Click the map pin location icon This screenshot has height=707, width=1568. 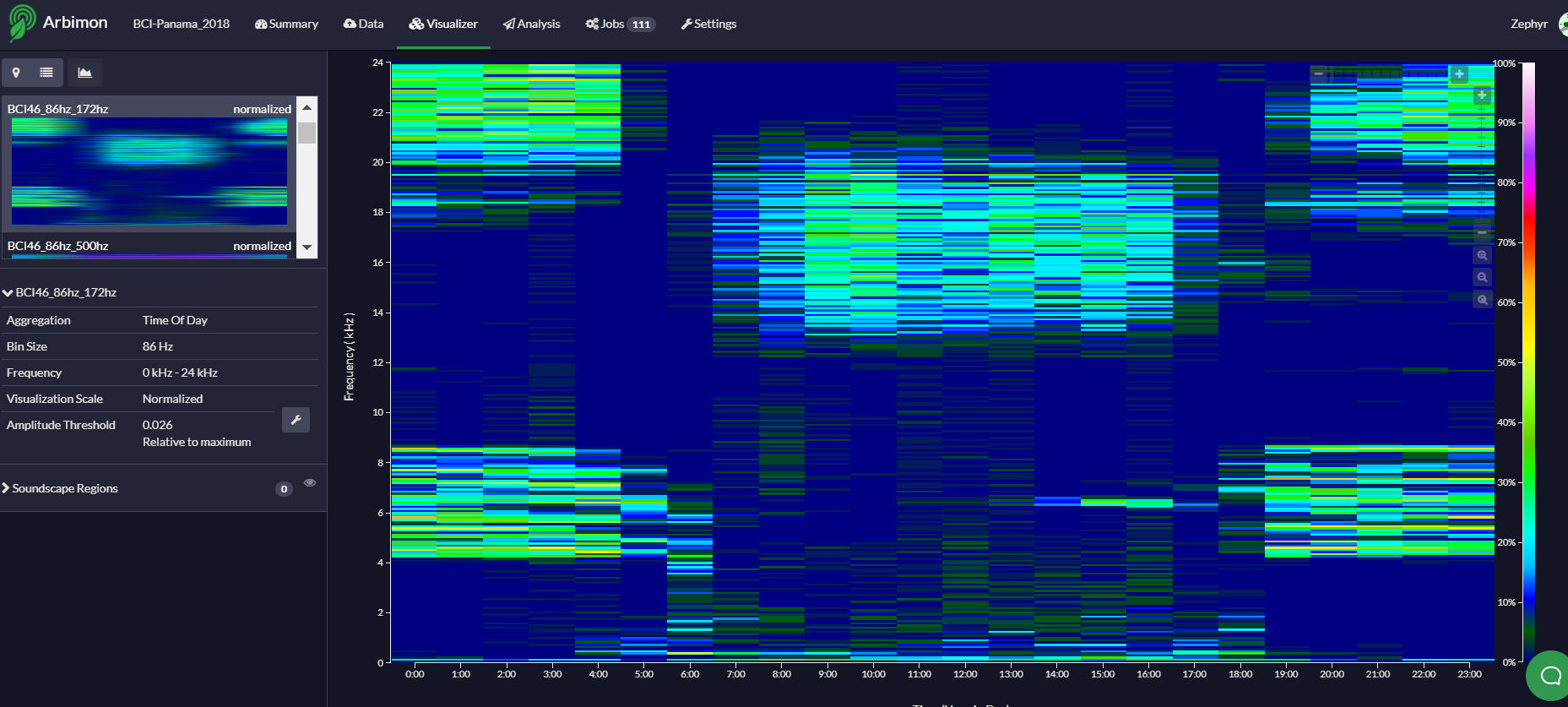pyautogui.click(x=16, y=73)
